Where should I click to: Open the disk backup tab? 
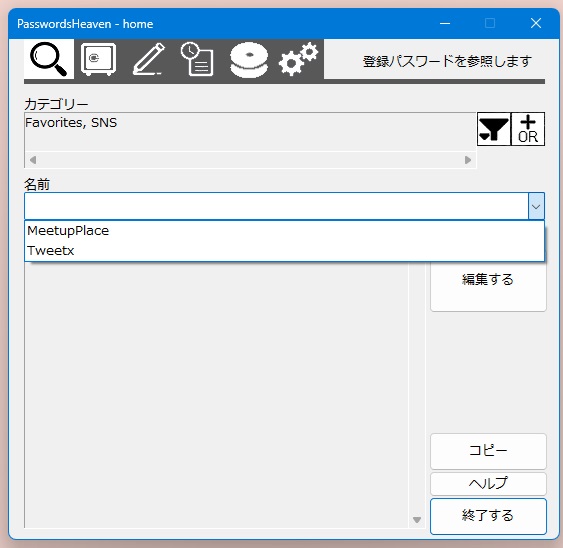(249, 59)
